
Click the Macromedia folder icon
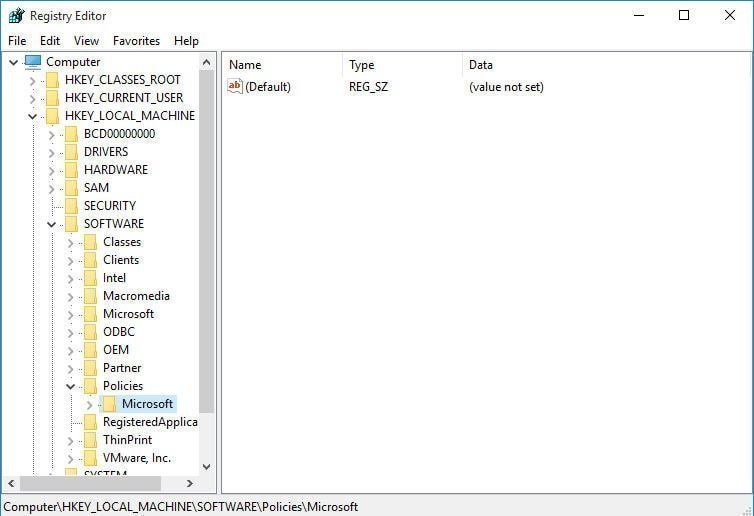(90, 296)
